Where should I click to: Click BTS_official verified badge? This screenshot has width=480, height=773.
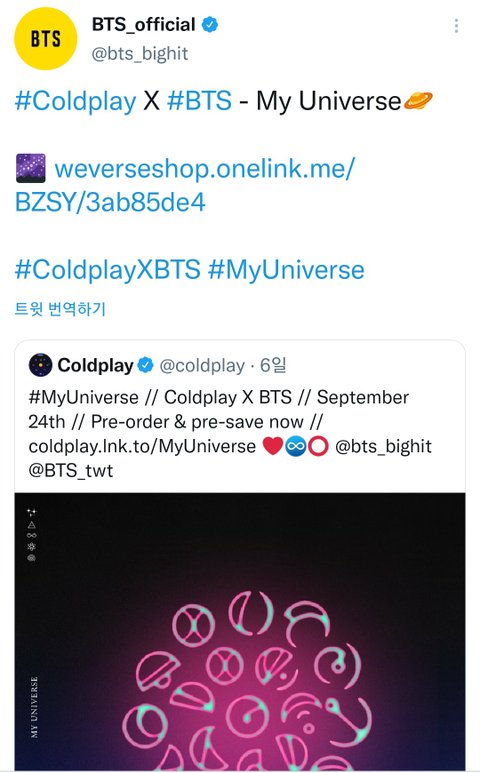pos(210,24)
